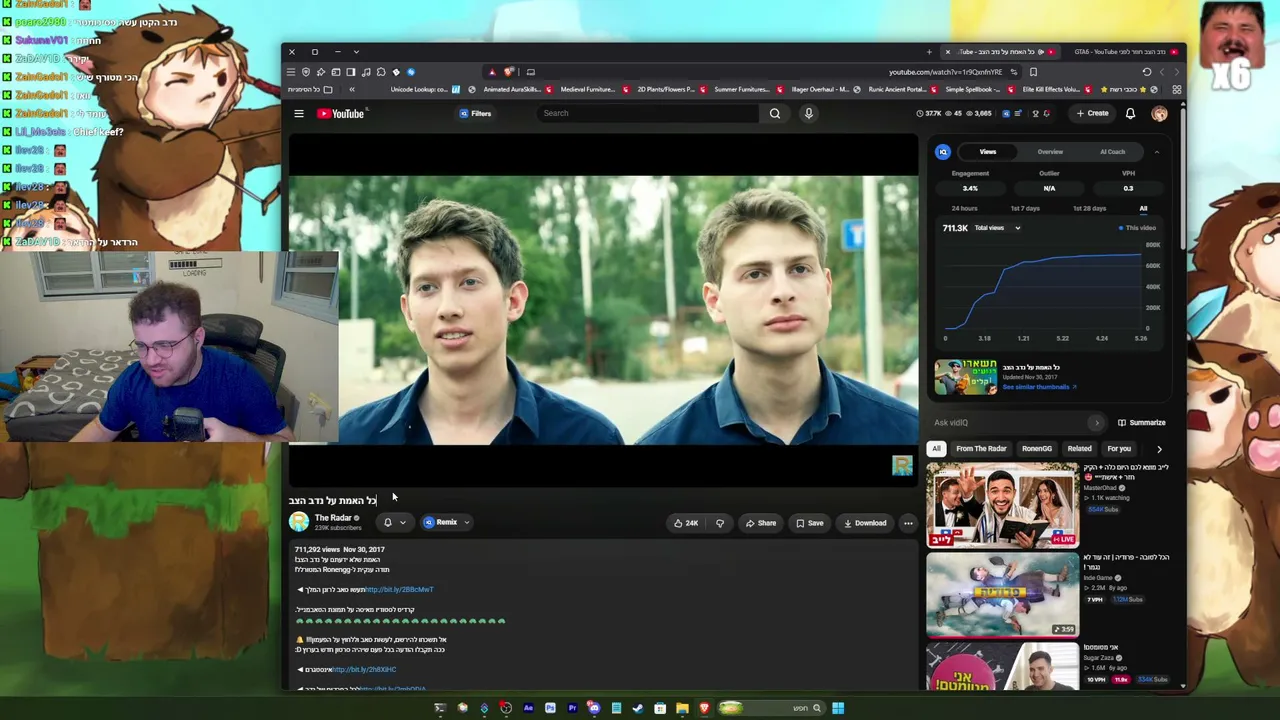
Task: Open The Radar channel name link
Action: point(333,518)
